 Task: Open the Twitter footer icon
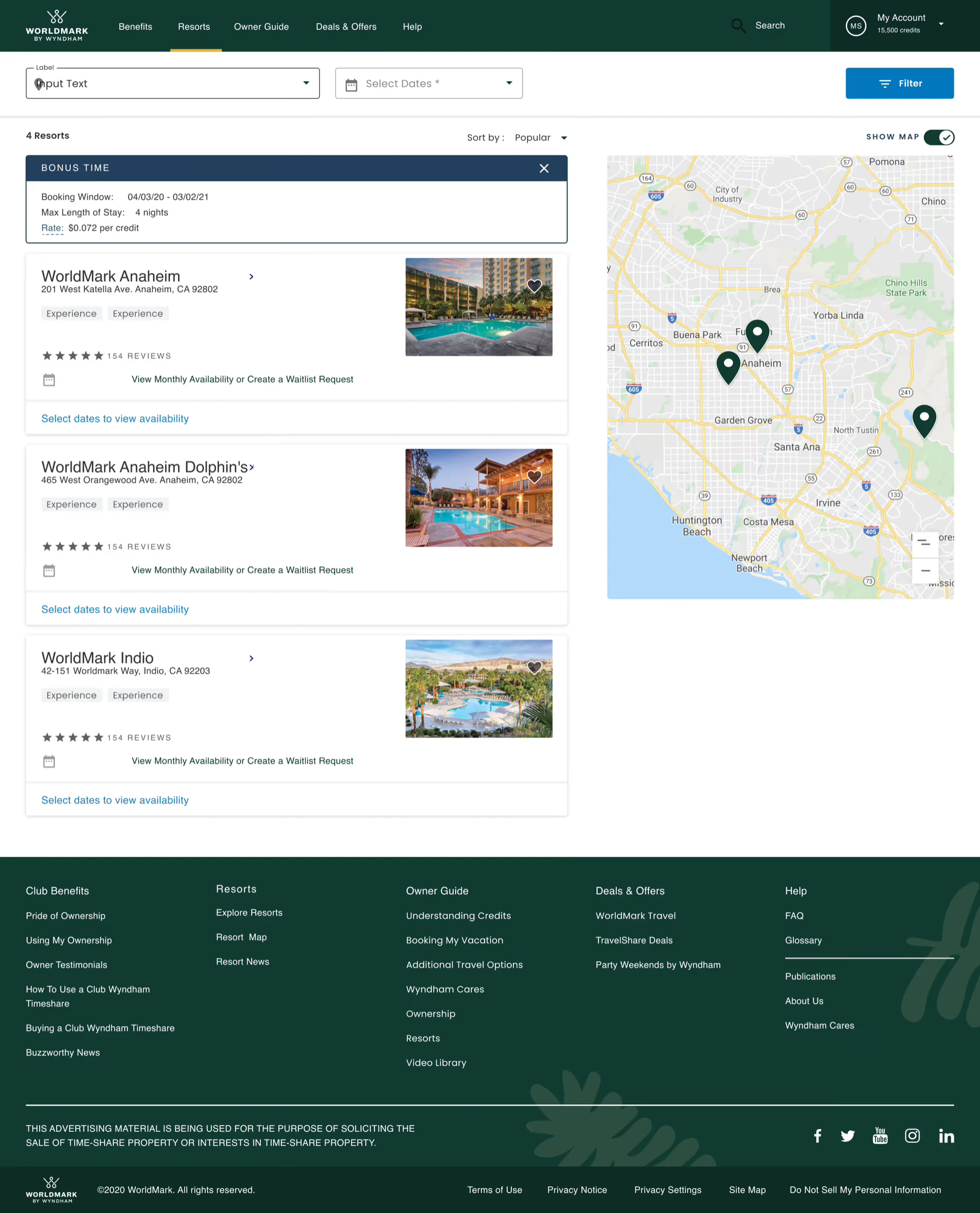[847, 1136]
